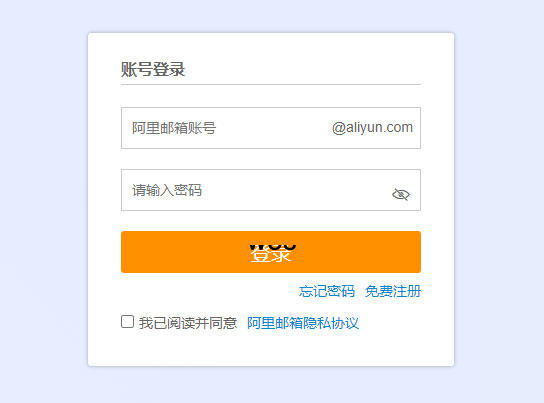544x403 pixels.
Task: Focus the 阿里邮箱账号 account input field
Action: pos(271,128)
